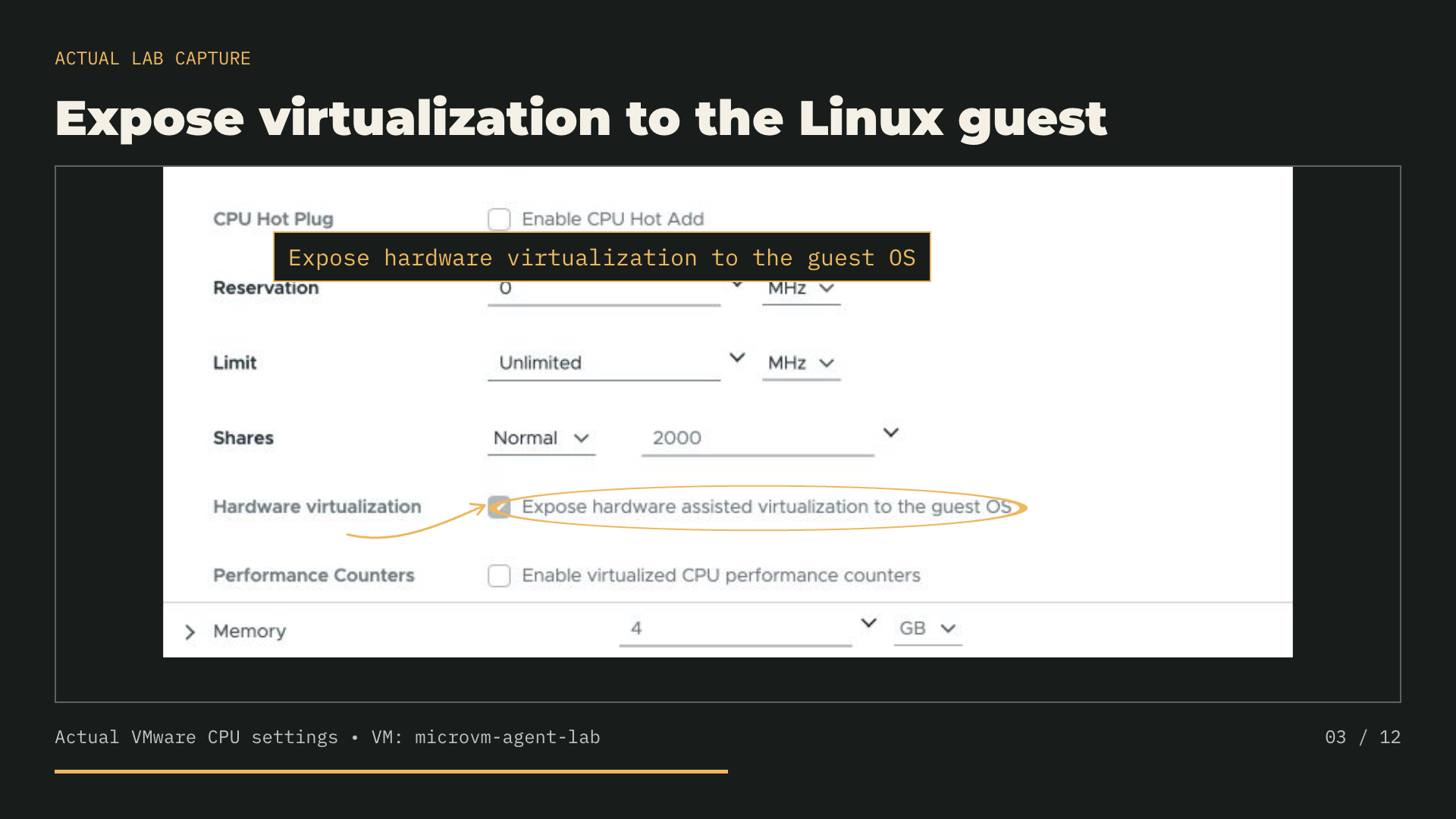Enable CPU Hot Add checkbox
The image size is (1456, 819).
pyautogui.click(x=499, y=219)
